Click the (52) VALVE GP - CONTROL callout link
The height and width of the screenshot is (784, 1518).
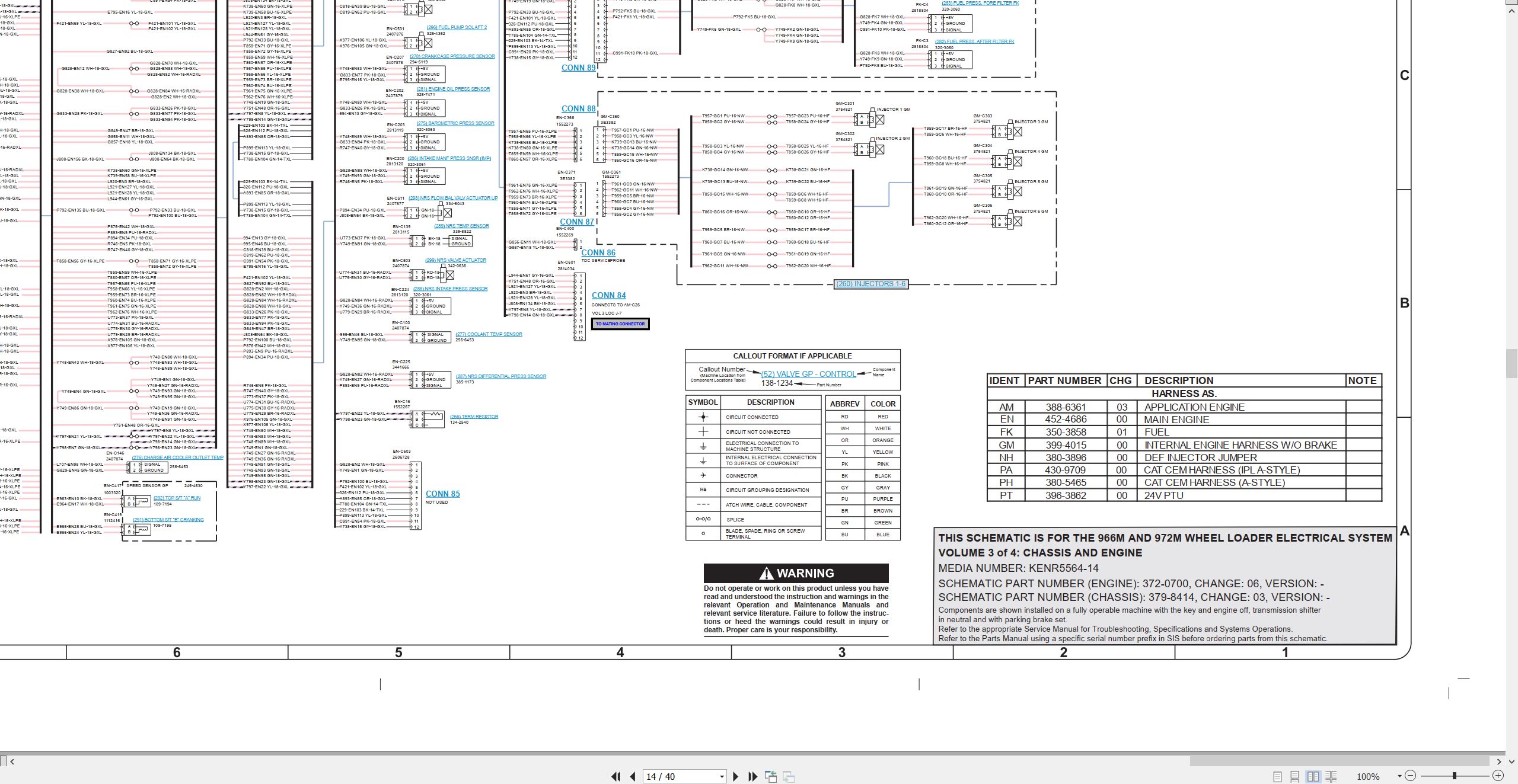click(x=808, y=375)
